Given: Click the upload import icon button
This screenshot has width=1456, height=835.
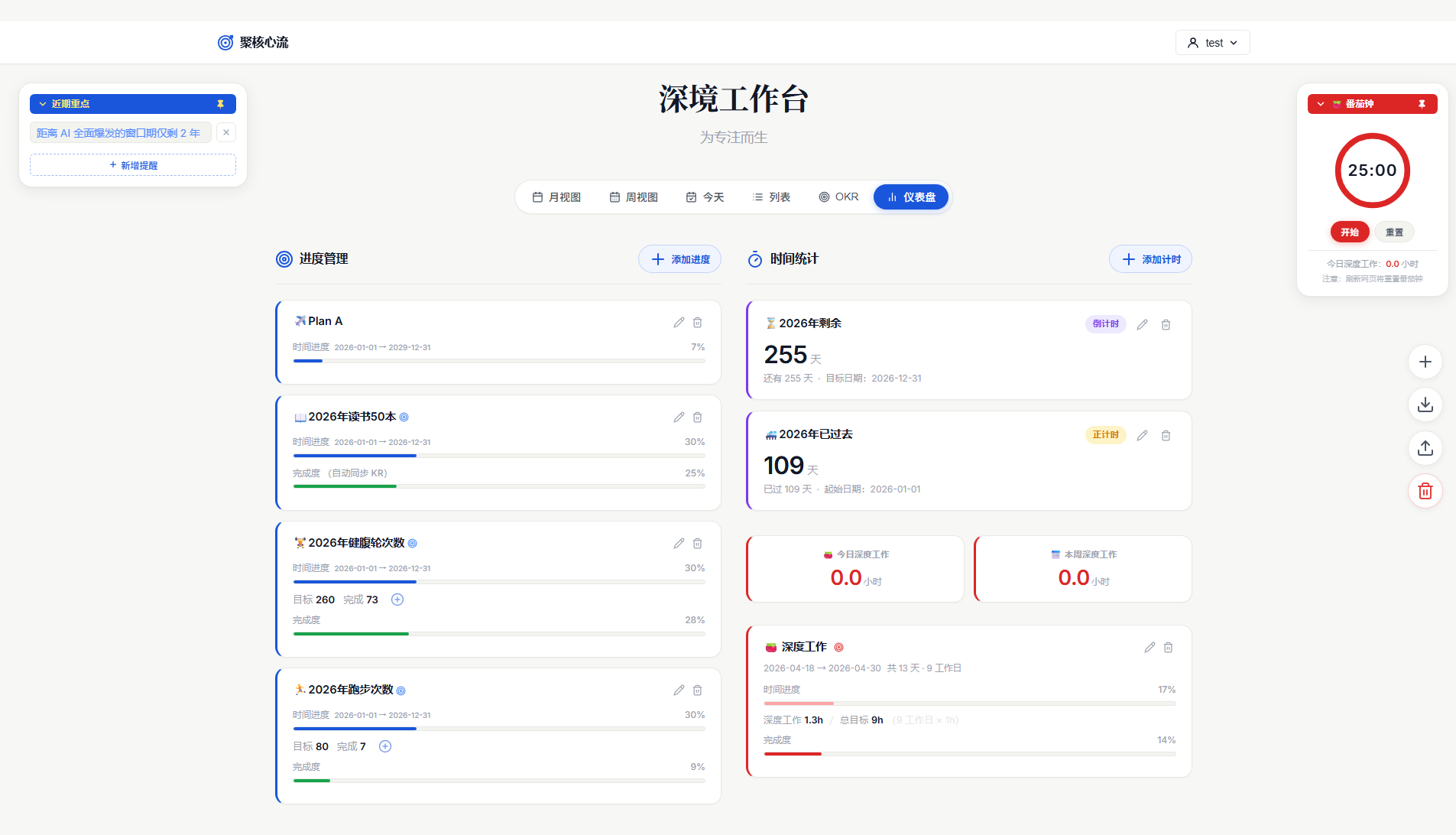Looking at the screenshot, I should pos(1425,448).
